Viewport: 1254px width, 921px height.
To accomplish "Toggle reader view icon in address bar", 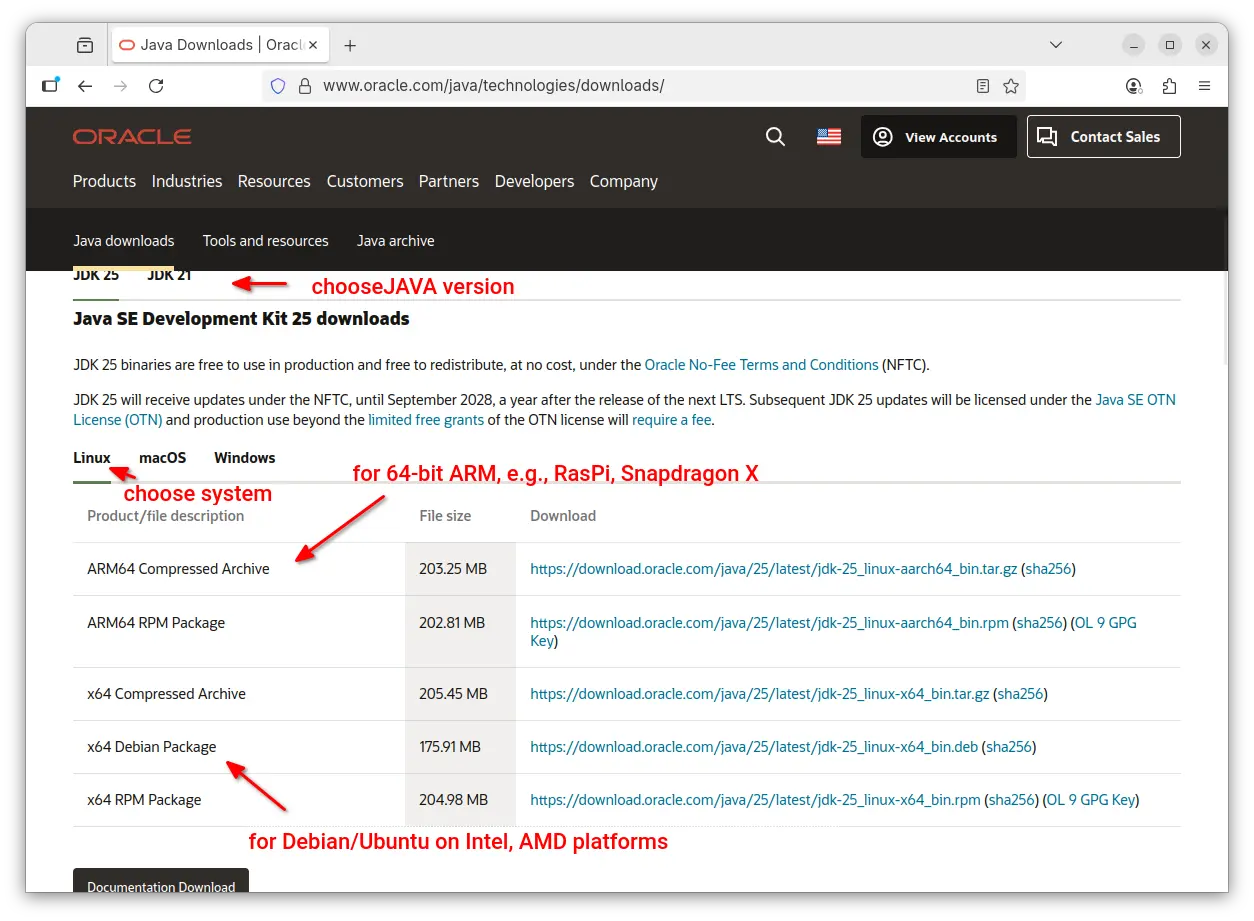I will tap(983, 86).
